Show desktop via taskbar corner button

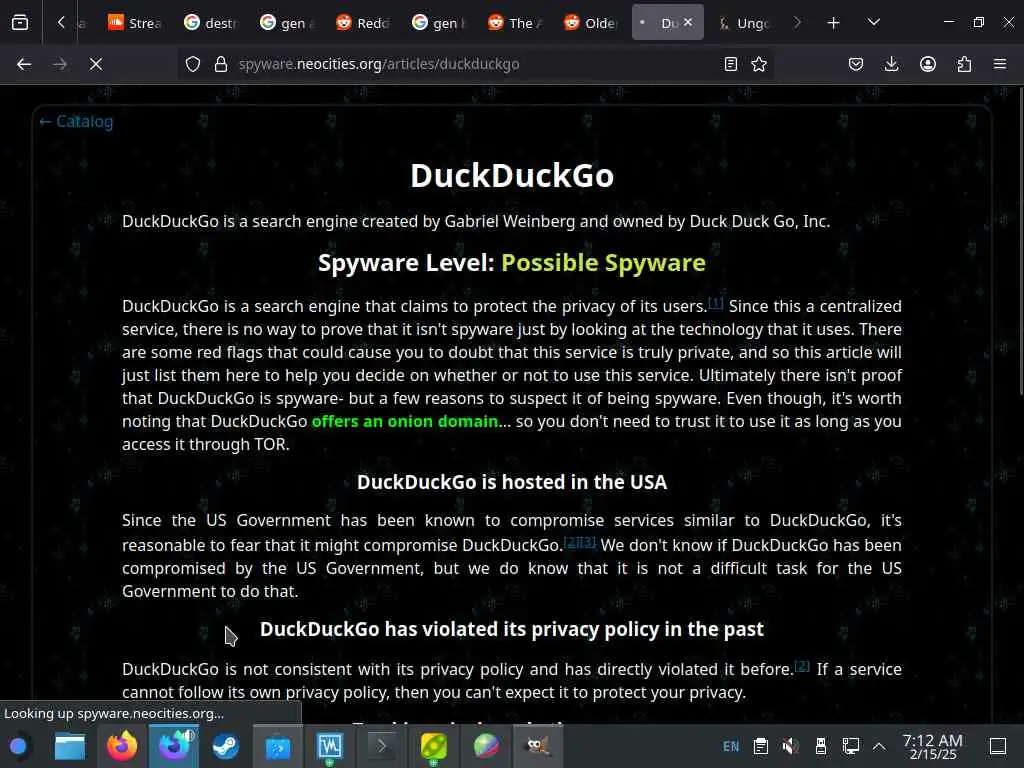998,746
